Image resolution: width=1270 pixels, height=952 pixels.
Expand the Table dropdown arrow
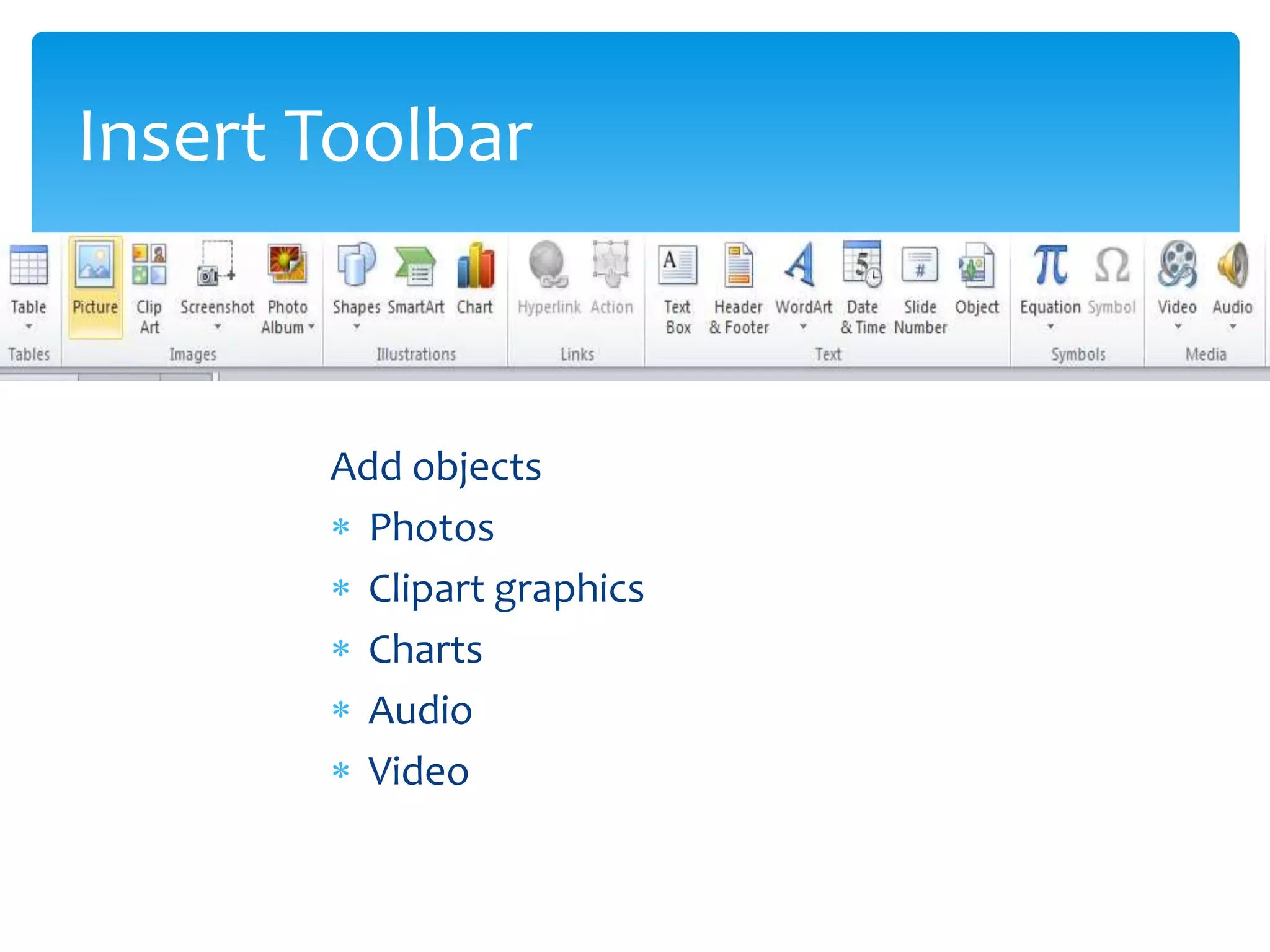click(x=29, y=326)
